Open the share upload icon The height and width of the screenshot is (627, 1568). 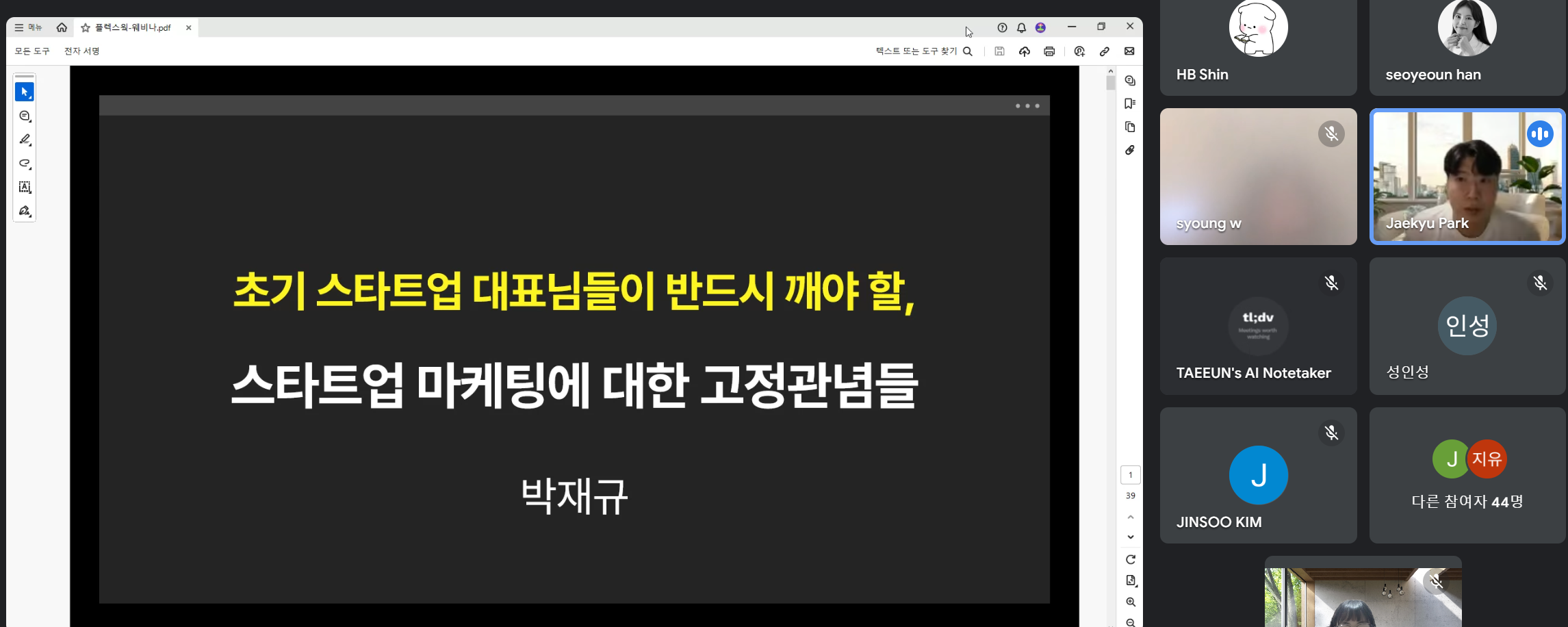[x=1025, y=51]
